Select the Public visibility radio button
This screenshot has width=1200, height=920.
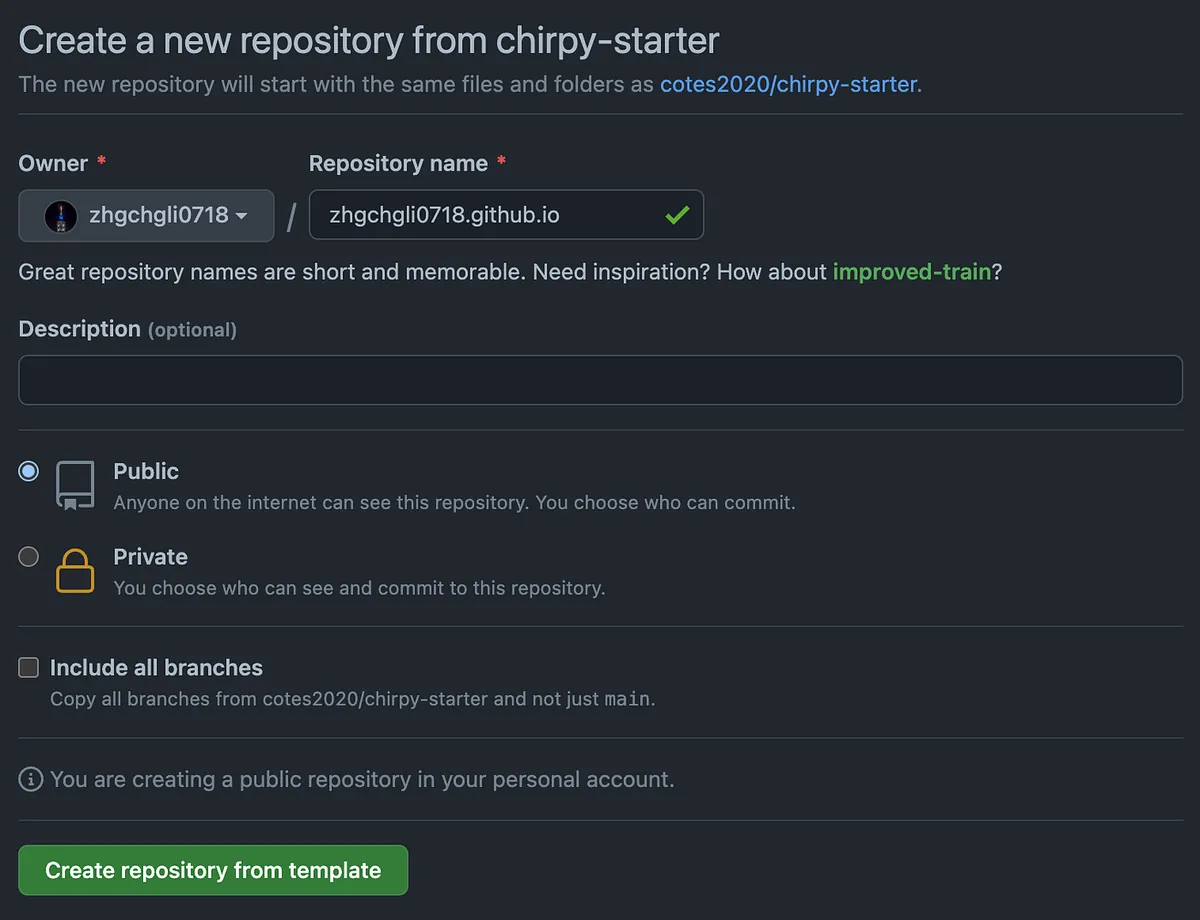click(29, 471)
